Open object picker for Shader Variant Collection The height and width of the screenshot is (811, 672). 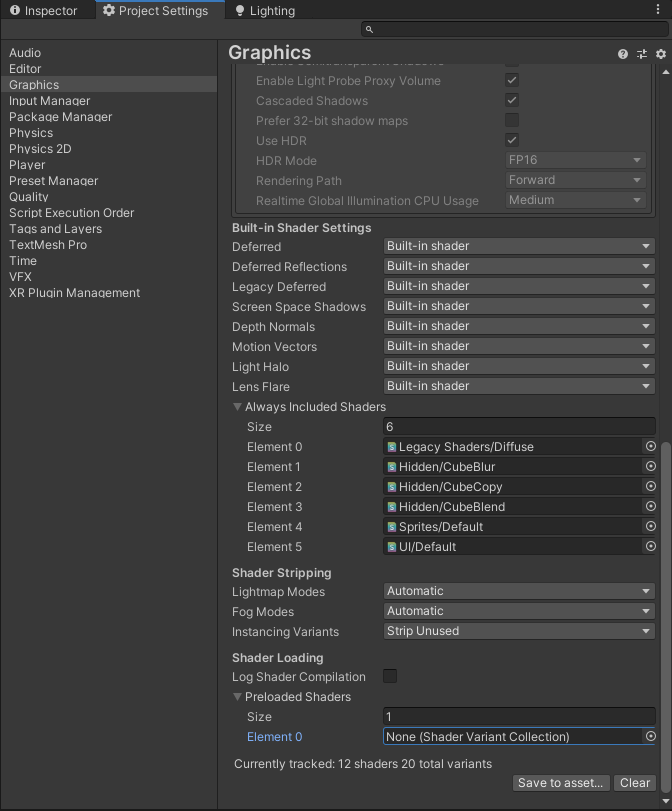coord(651,736)
